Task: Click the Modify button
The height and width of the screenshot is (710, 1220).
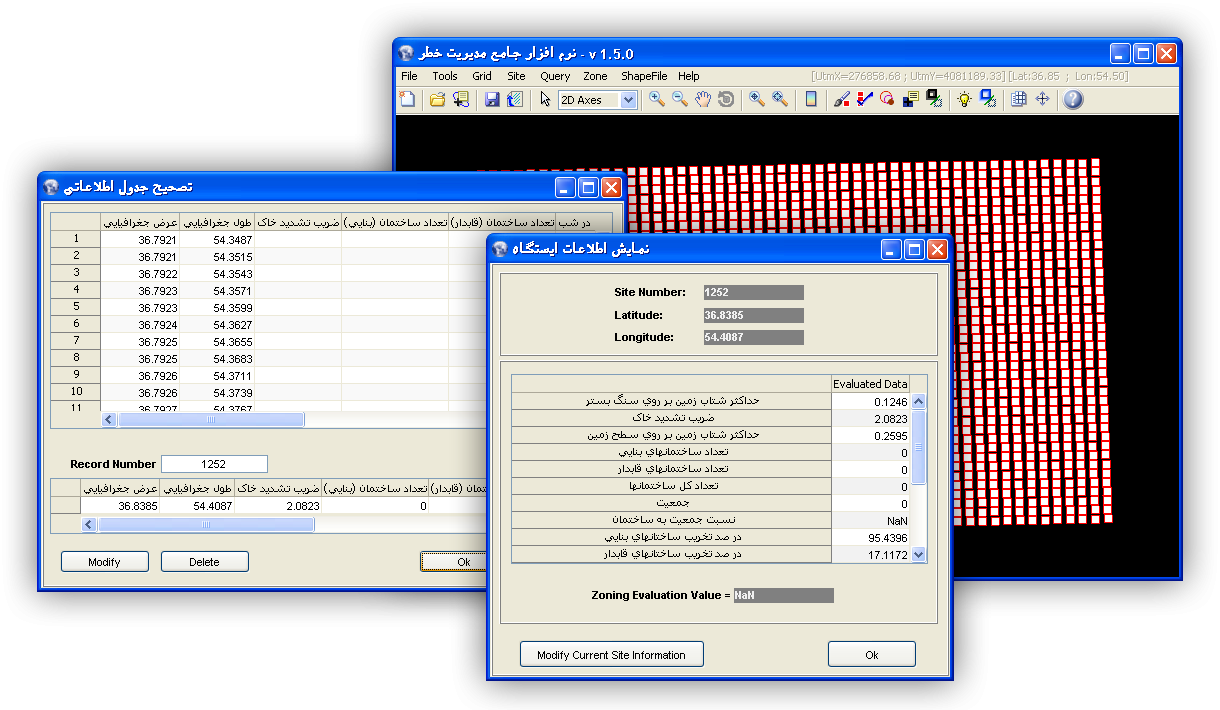Action: (104, 562)
